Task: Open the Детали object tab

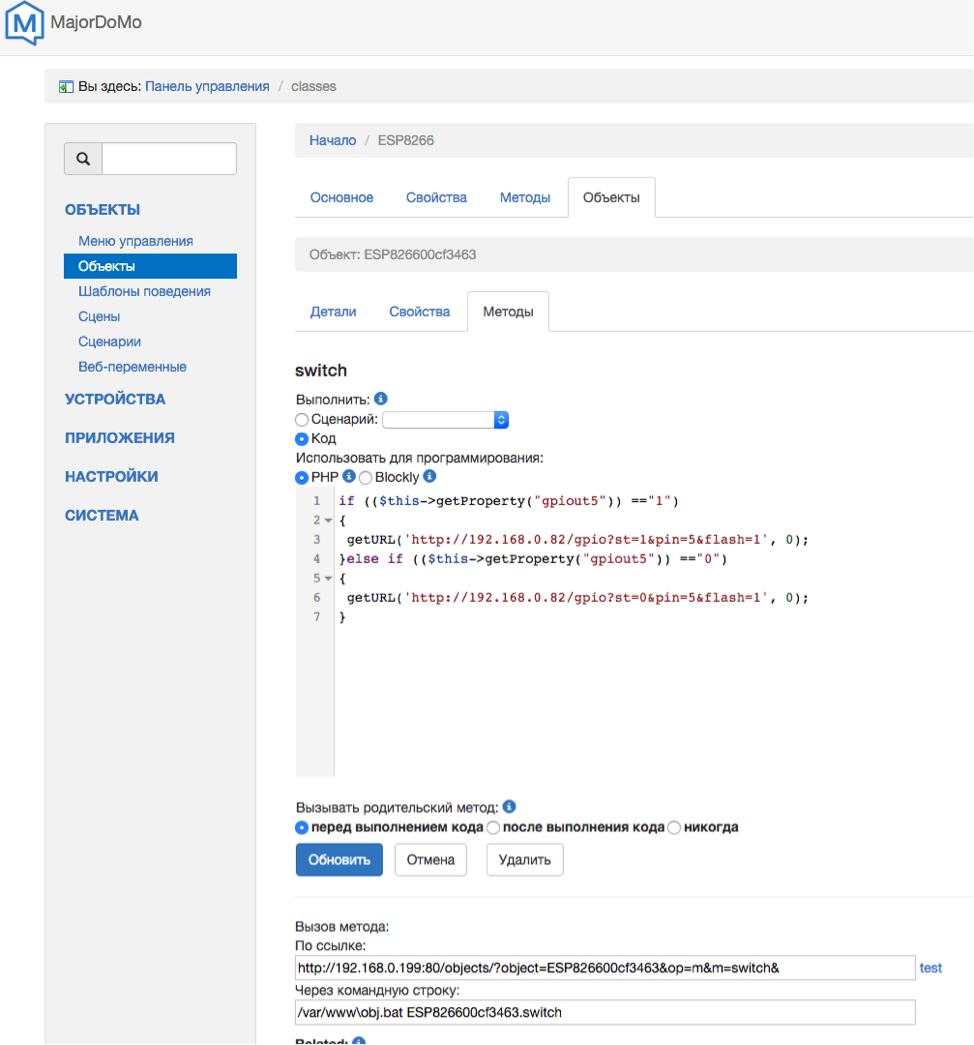Action: coord(333,312)
